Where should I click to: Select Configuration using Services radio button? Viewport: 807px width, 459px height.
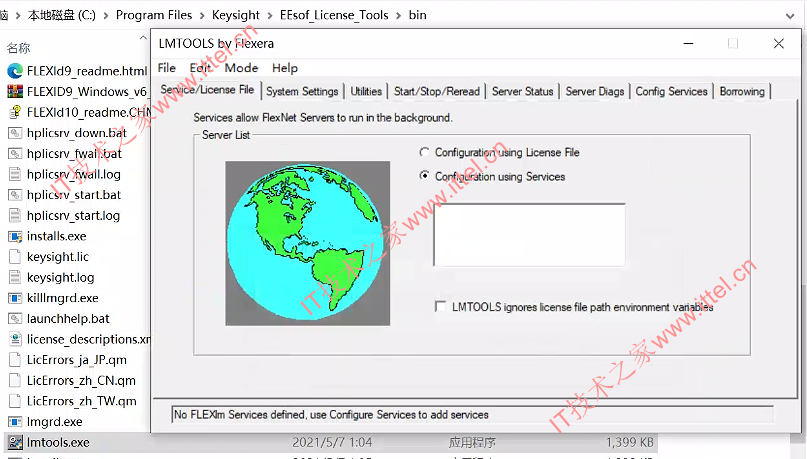(x=424, y=176)
